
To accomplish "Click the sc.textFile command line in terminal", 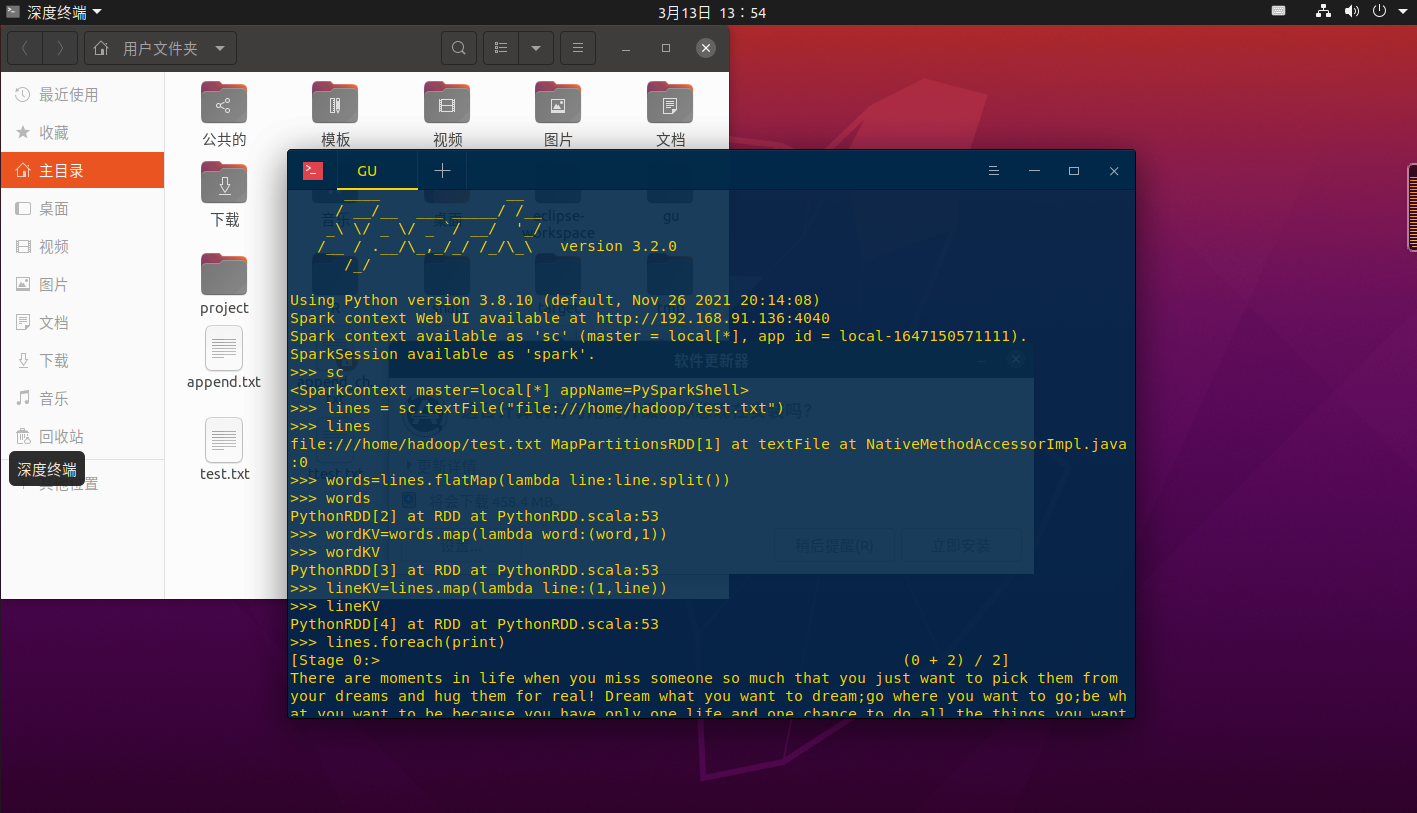I will pyautogui.click(x=537, y=408).
